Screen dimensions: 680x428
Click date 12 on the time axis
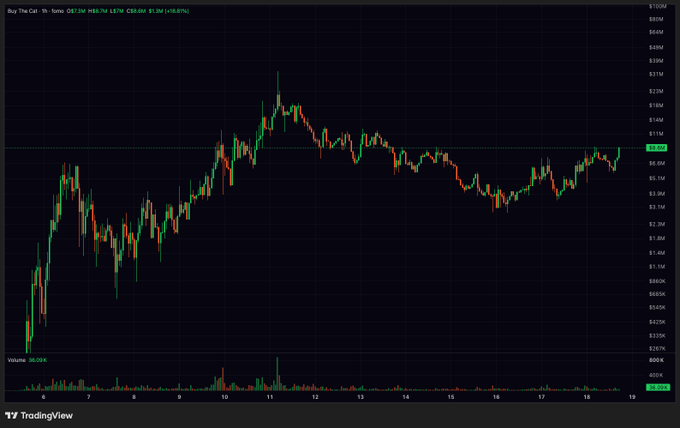tap(315, 397)
